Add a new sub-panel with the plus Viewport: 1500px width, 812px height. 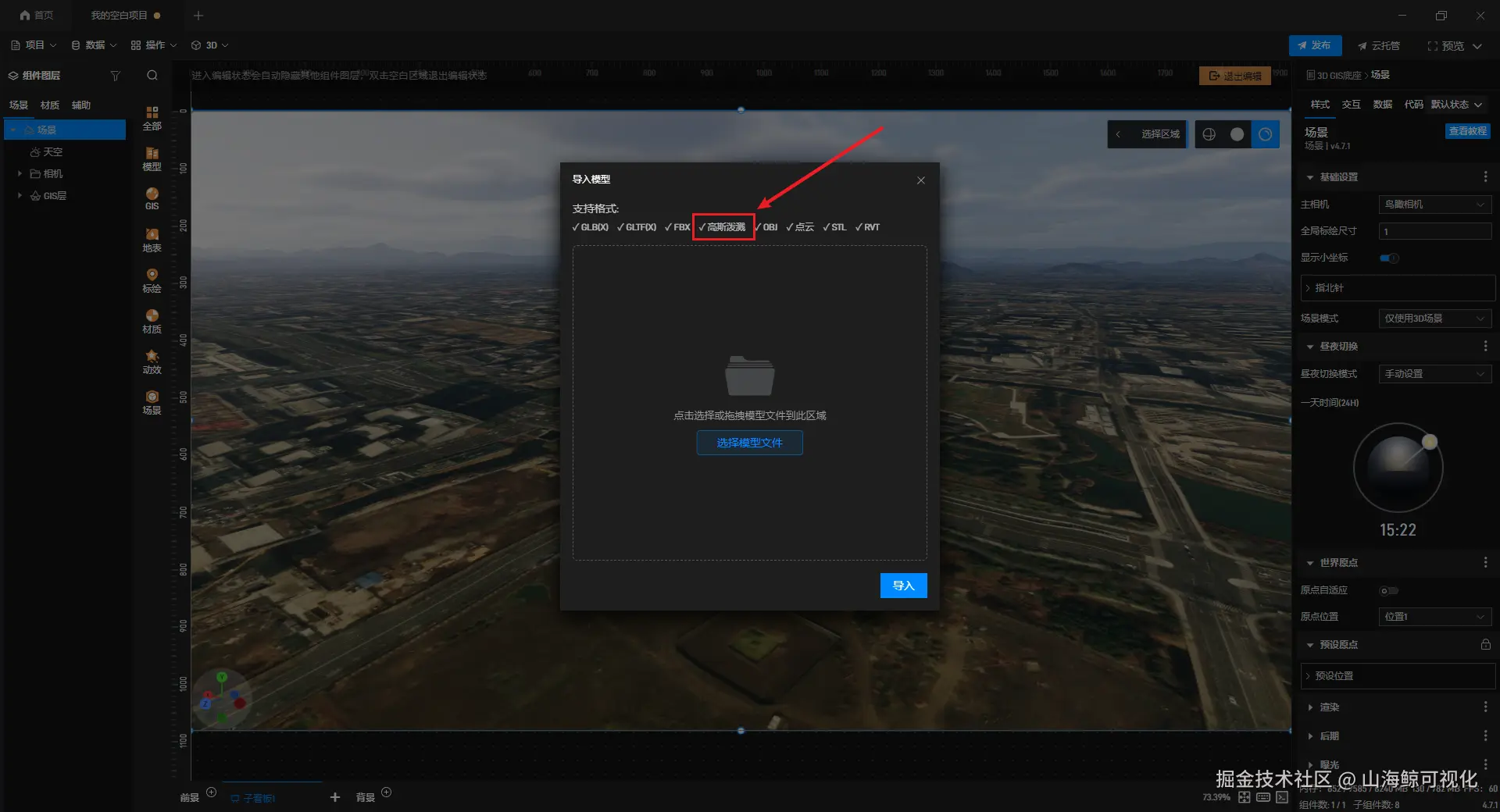tap(335, 797)
